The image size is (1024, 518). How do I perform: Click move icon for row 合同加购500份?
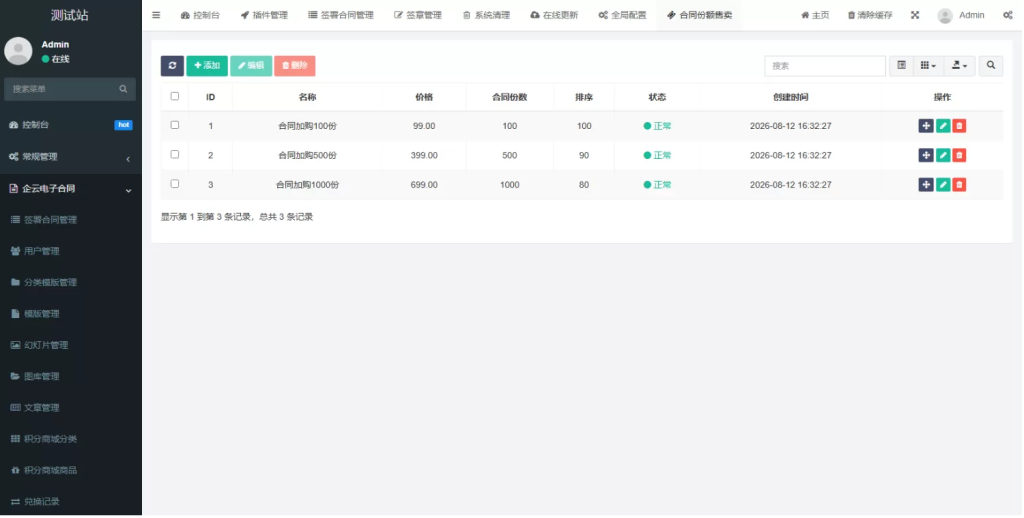click(x=926, y=155)
